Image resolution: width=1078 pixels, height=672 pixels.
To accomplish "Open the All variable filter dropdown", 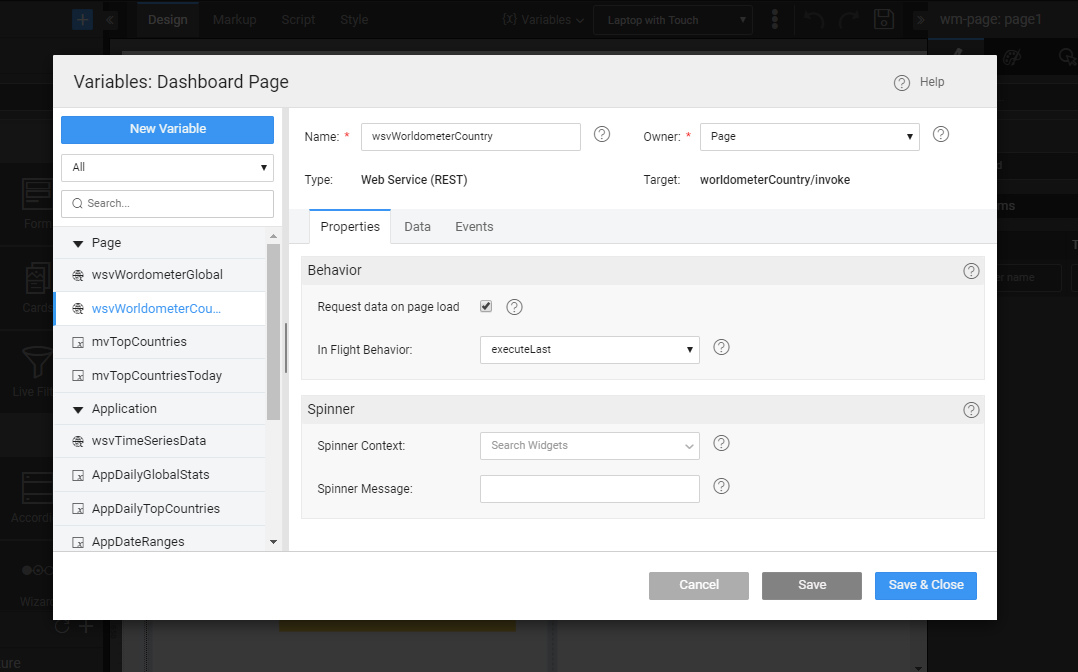I will (167, 167).
